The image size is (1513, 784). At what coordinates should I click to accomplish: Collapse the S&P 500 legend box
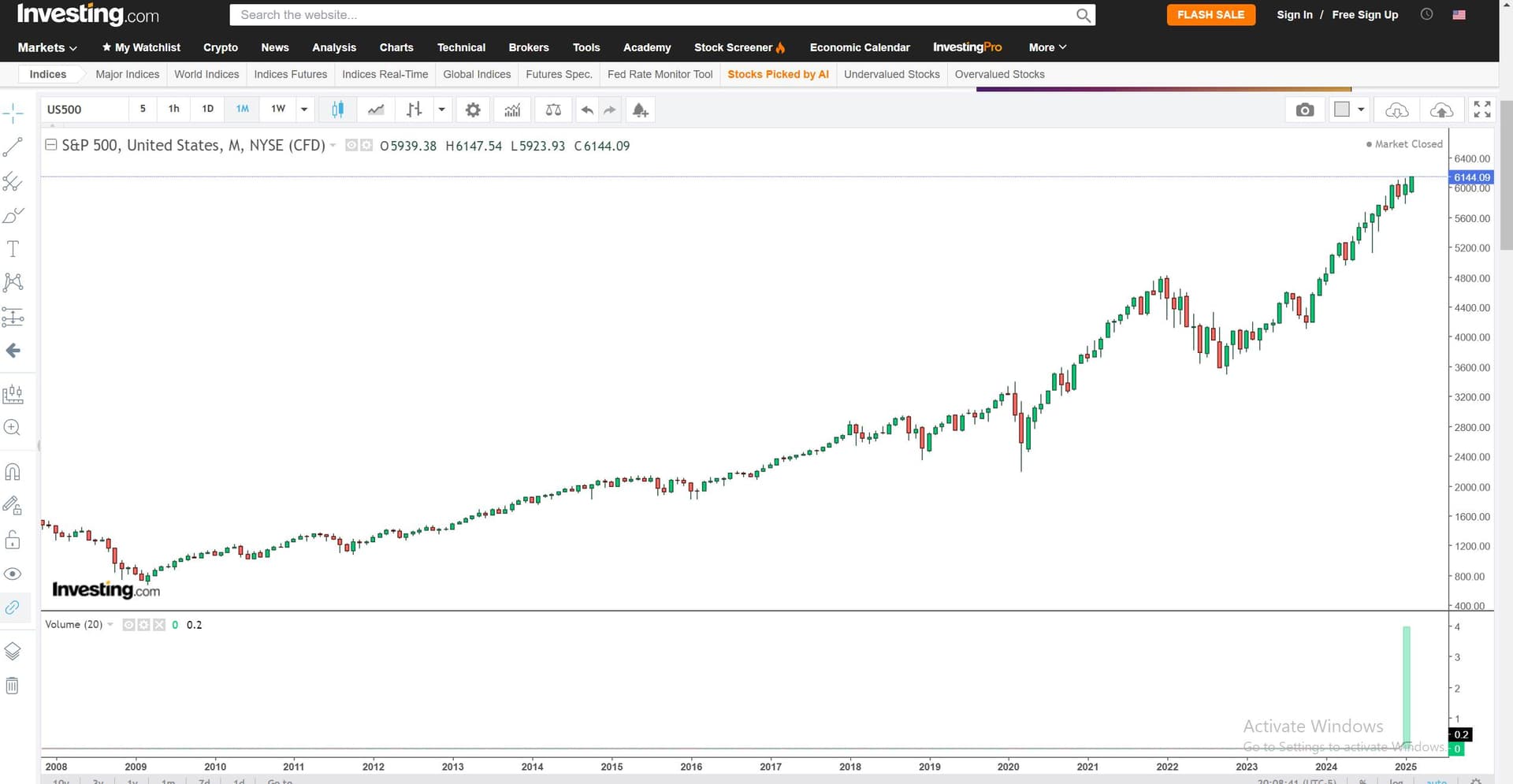tap(51, 145)
